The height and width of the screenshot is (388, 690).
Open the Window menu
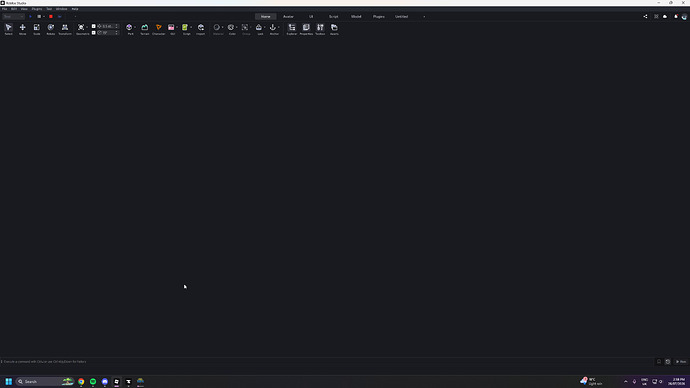[x=62, y=9]
